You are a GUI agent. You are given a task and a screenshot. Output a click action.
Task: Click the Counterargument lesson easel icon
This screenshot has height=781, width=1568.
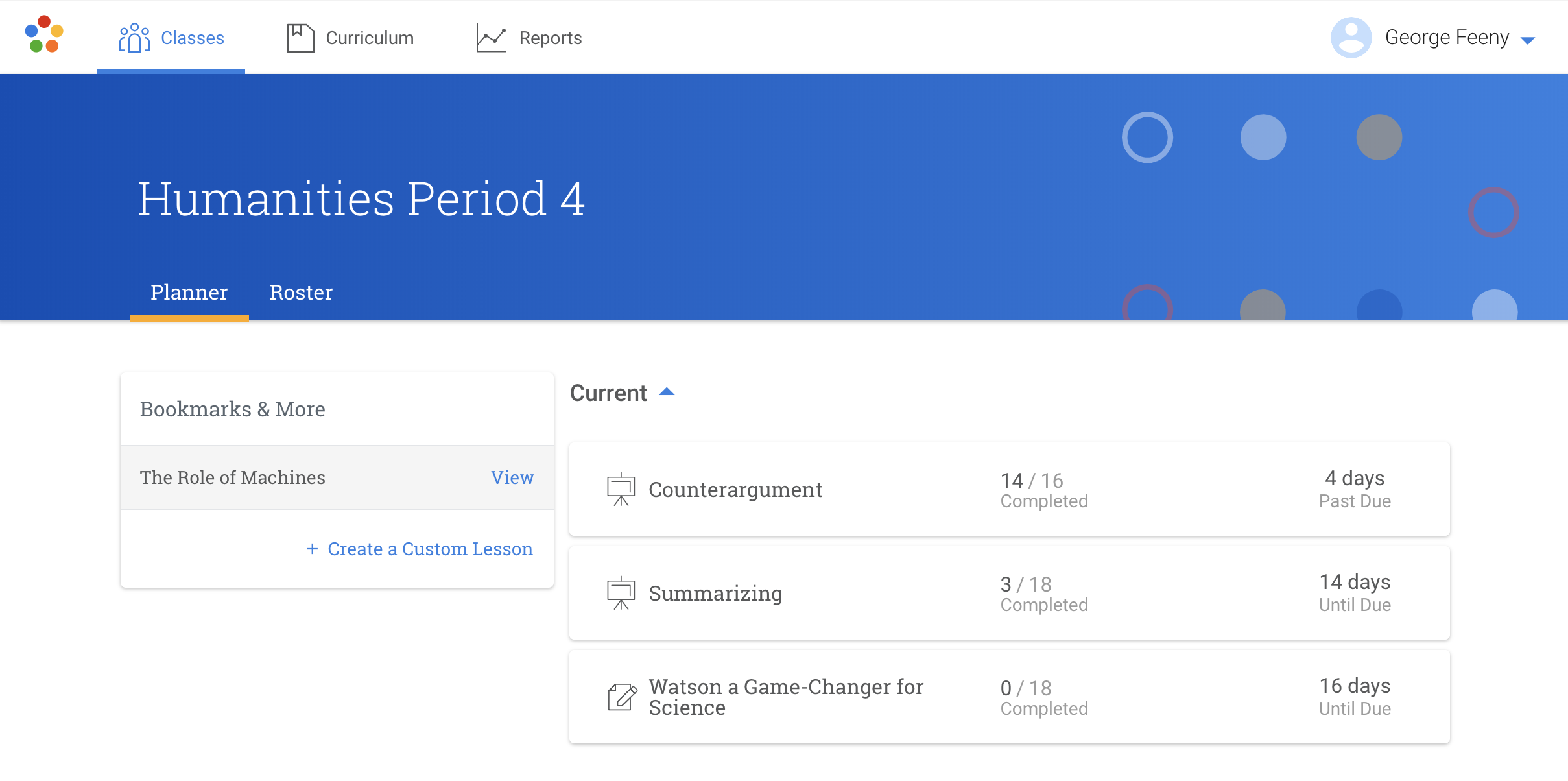click(x=621, y=490)
